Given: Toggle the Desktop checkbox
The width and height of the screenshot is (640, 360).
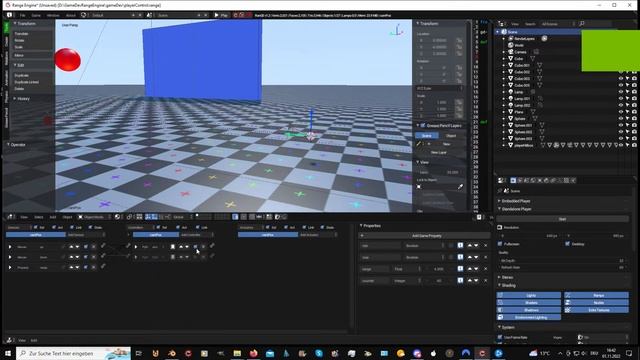Looking at the screenshot, I should 568,244.
